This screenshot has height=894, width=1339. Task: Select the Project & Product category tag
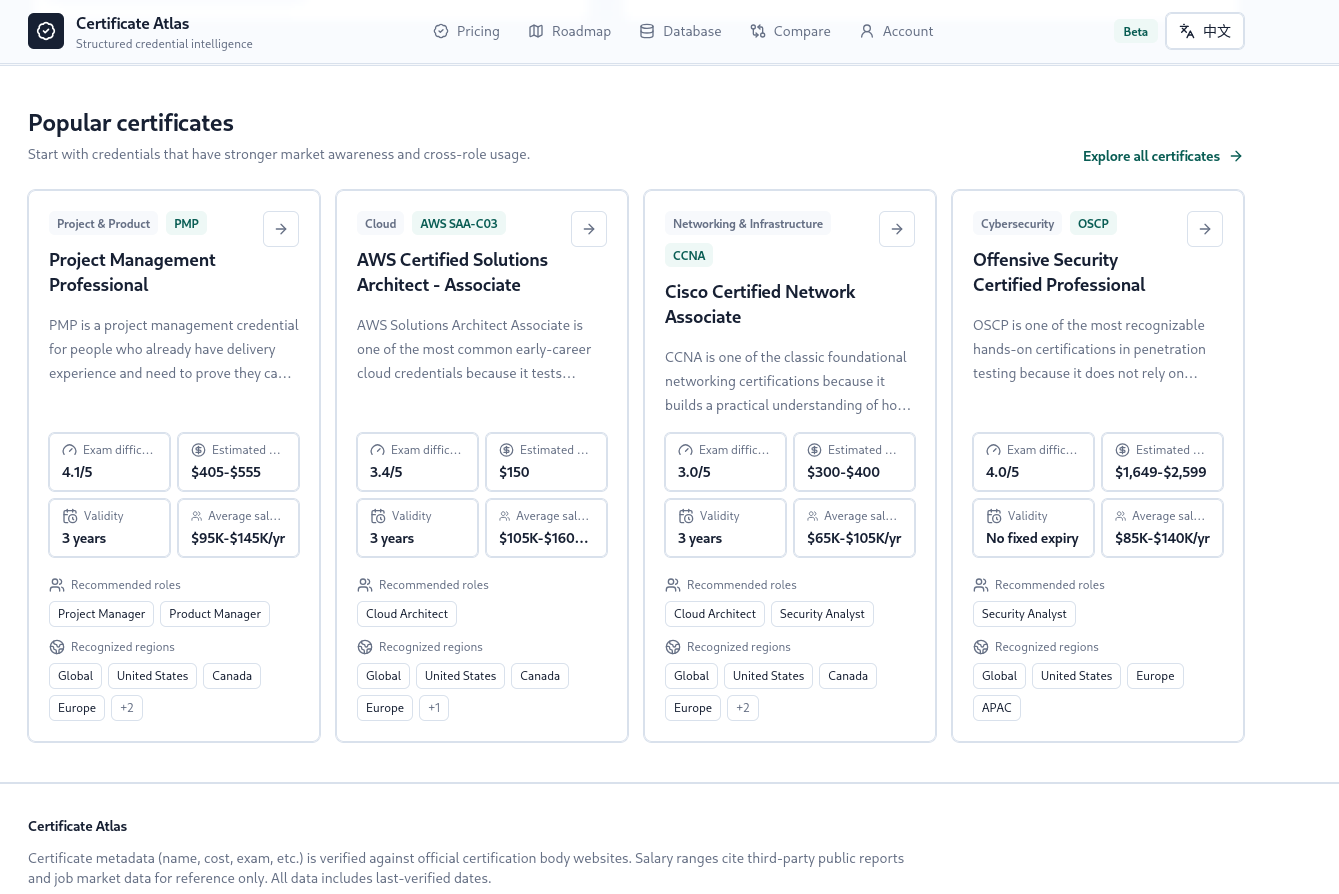point(104,224)
